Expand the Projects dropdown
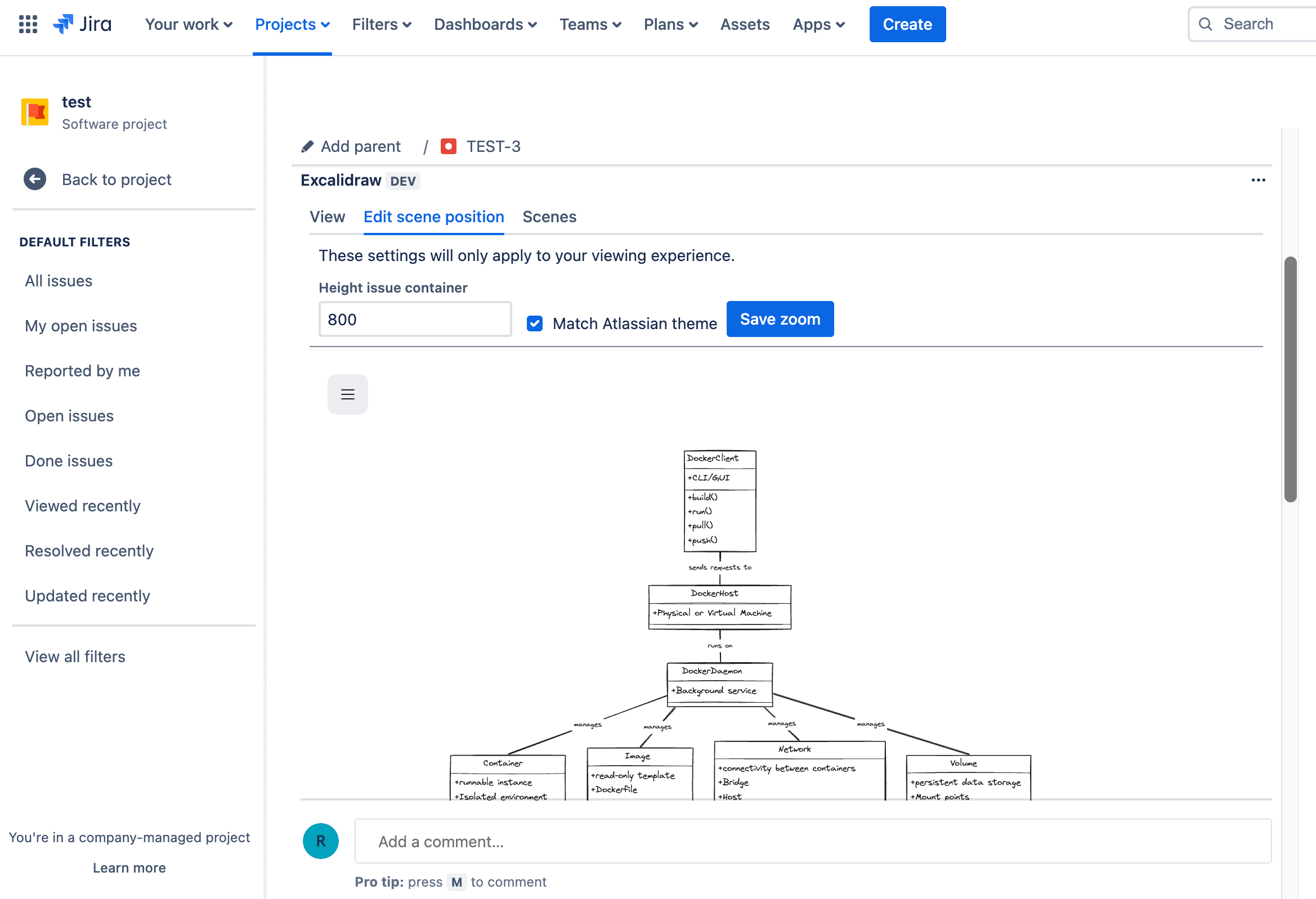The width and height of the screenshot is (1316, 899). [x=292, y=24]
